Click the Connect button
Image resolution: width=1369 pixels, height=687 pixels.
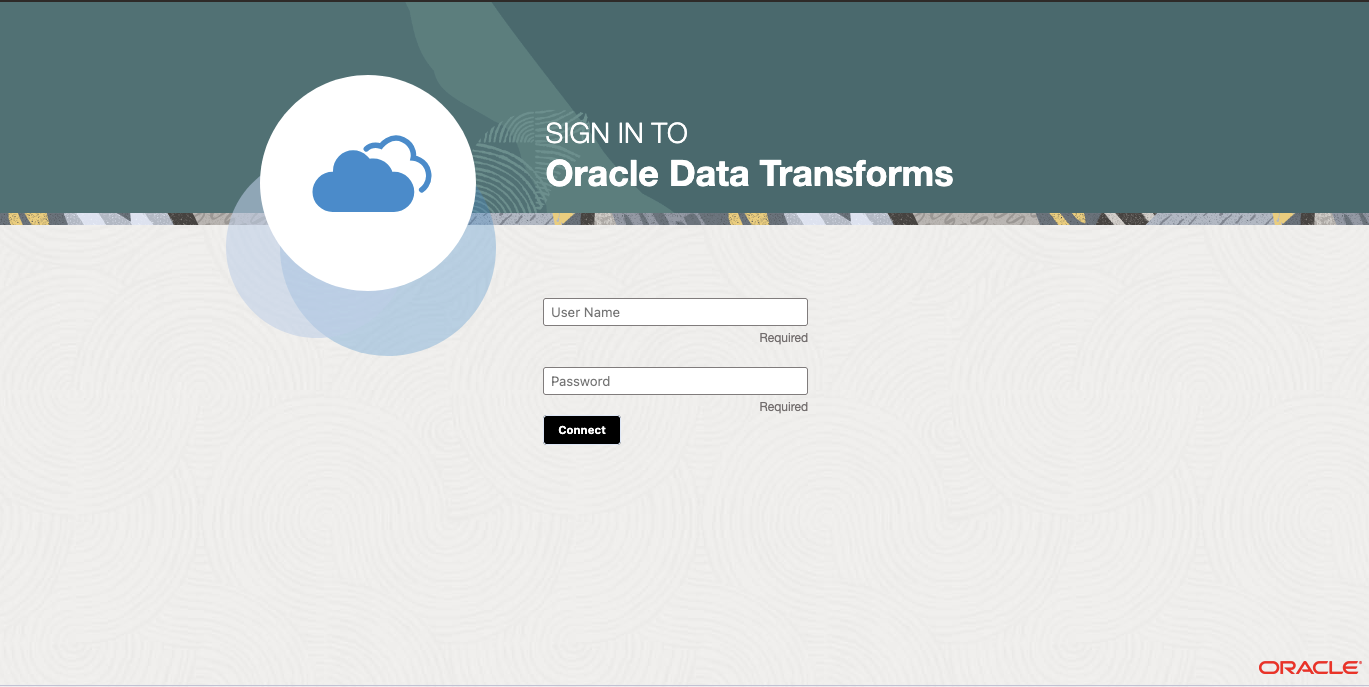pos(582,430)
